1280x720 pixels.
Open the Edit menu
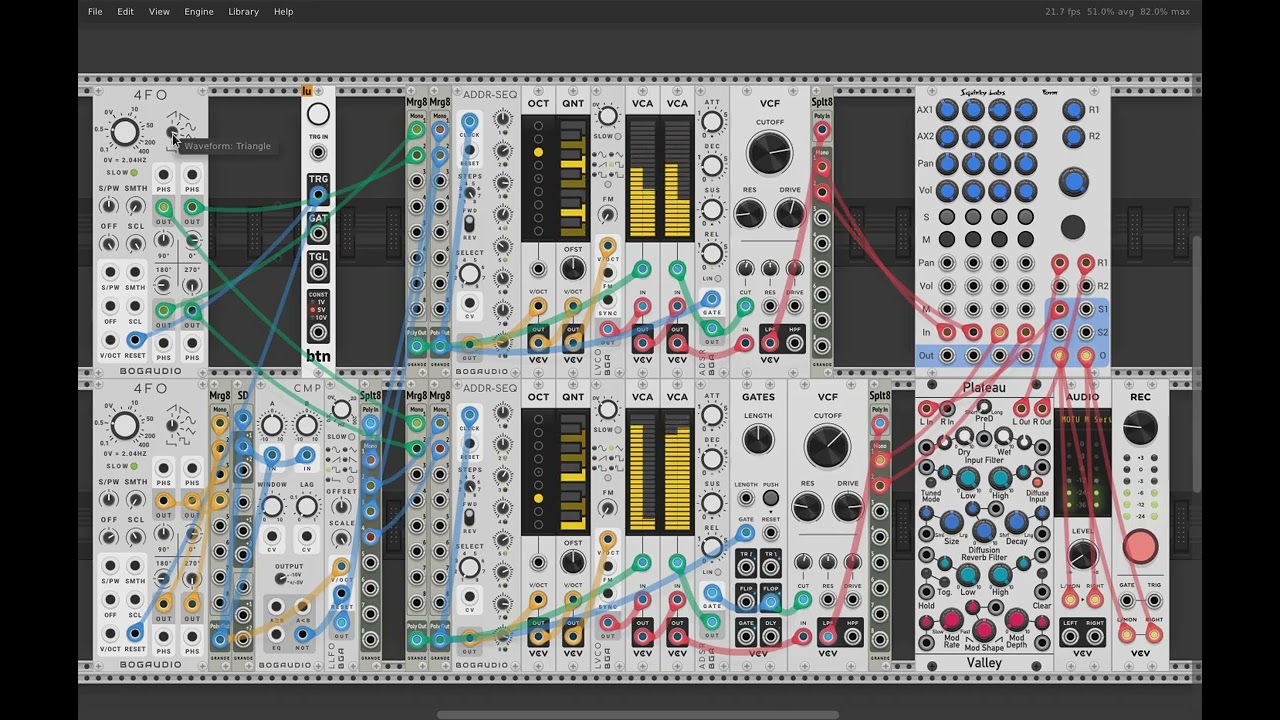coord(125,12)
